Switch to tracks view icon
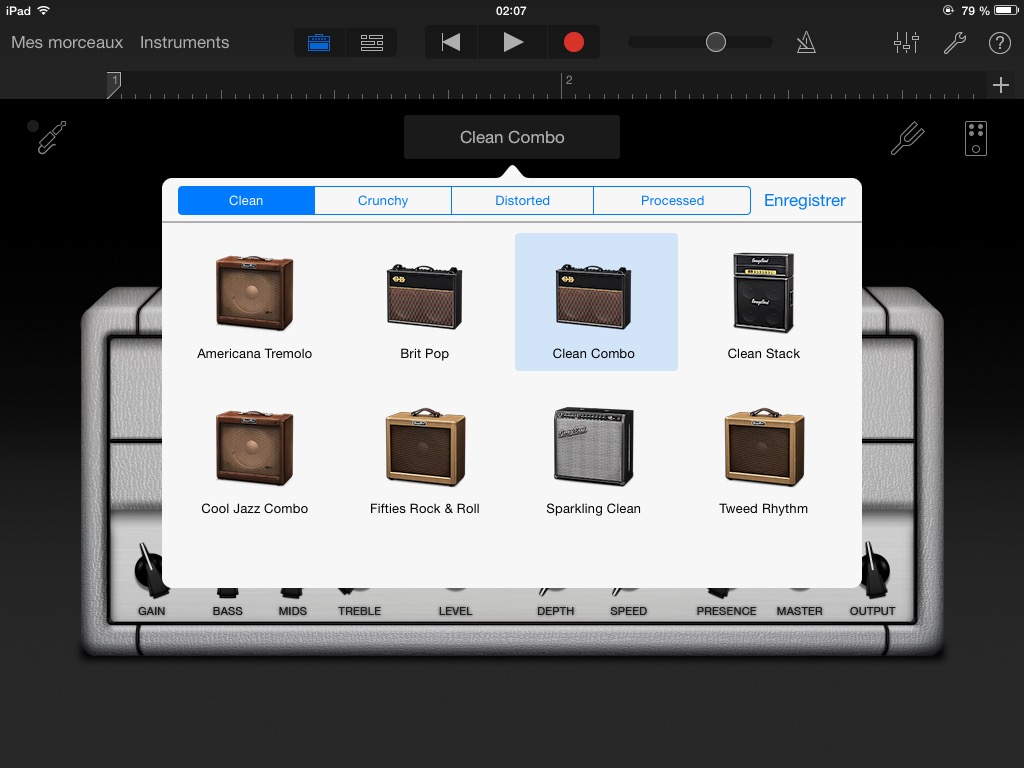The width and height of the screenshot is (1024, 768). 372,42
